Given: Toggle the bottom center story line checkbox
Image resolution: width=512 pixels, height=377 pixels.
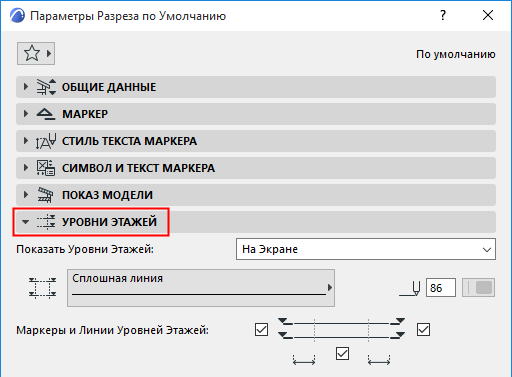Looking at the screenshot, I should [x=342, y=354].
